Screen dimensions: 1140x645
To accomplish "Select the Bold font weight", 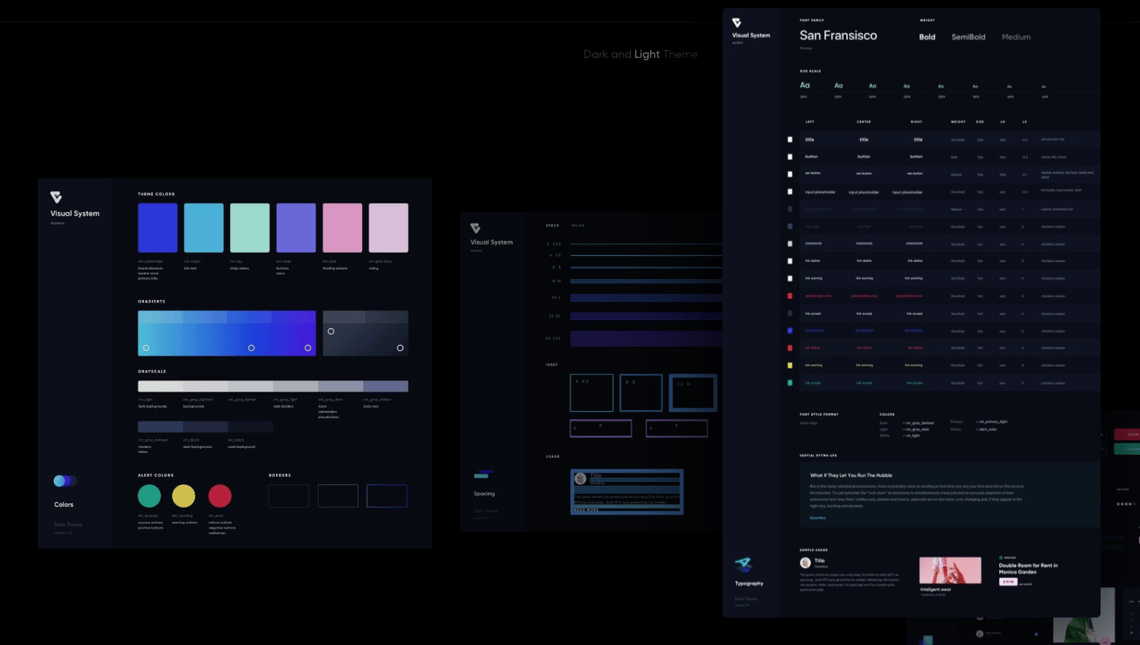I will 927,37.
